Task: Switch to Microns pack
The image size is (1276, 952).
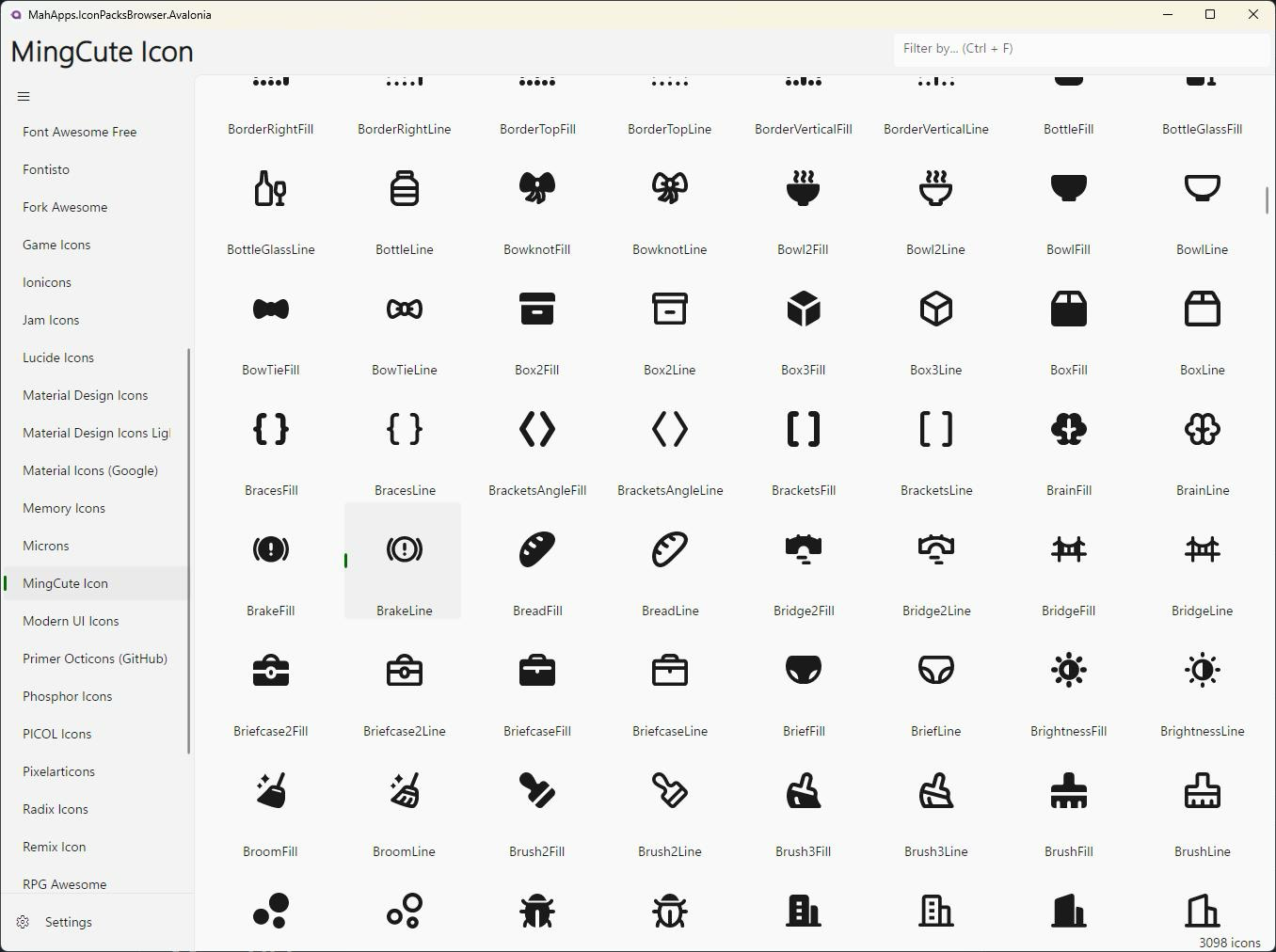Action: (97, 546)
